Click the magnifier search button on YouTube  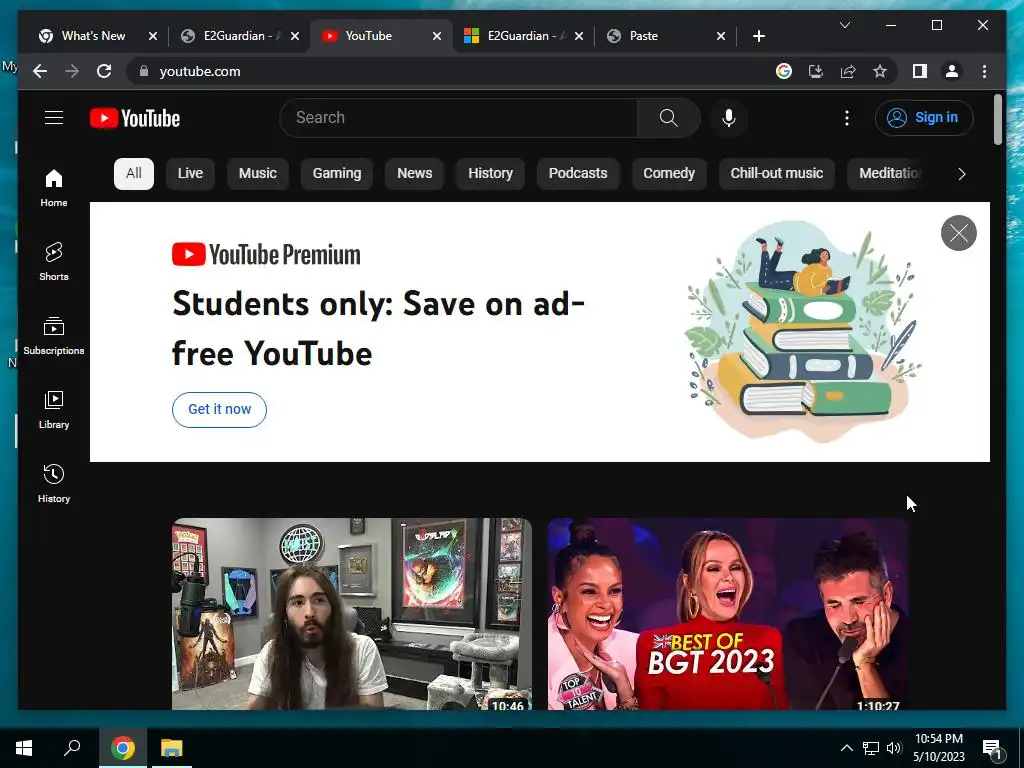click(x=668, y=118)
